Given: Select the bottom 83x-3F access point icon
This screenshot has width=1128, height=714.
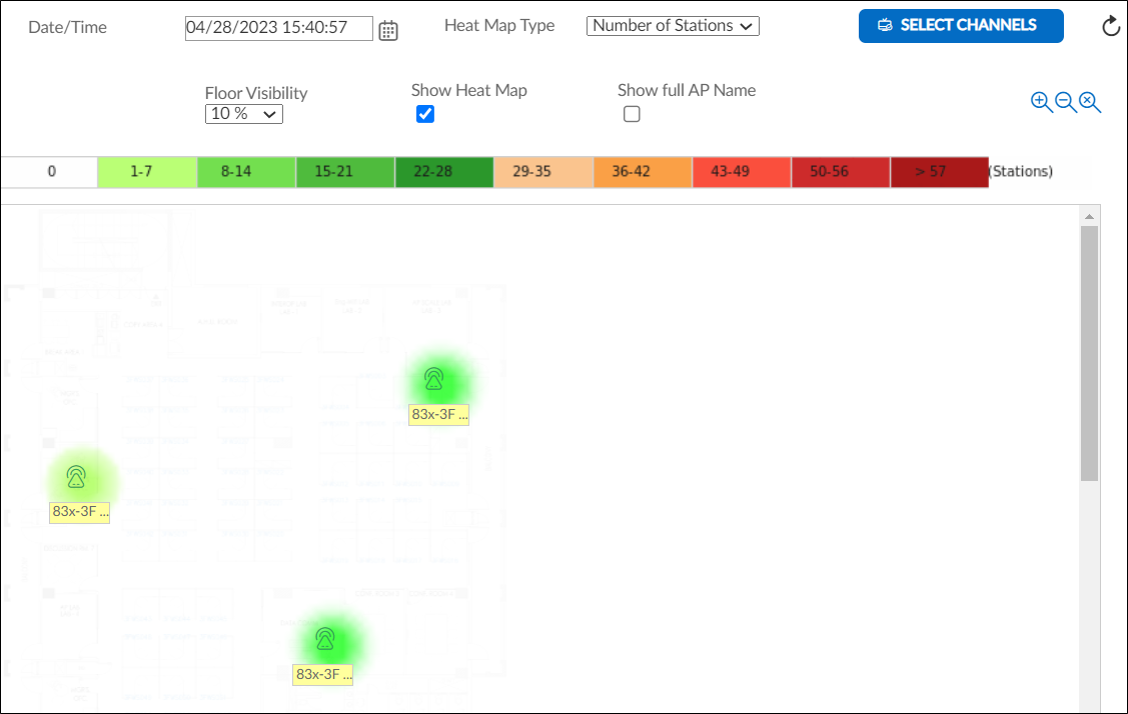Looking at the screenshot, I should point(325,637).
